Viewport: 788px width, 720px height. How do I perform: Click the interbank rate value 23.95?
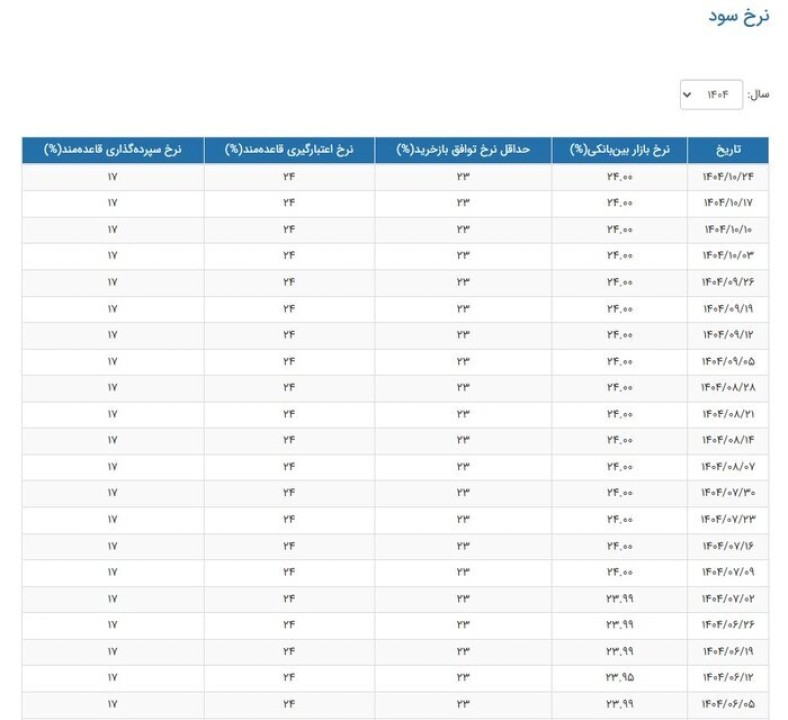(x=619, y=678)
